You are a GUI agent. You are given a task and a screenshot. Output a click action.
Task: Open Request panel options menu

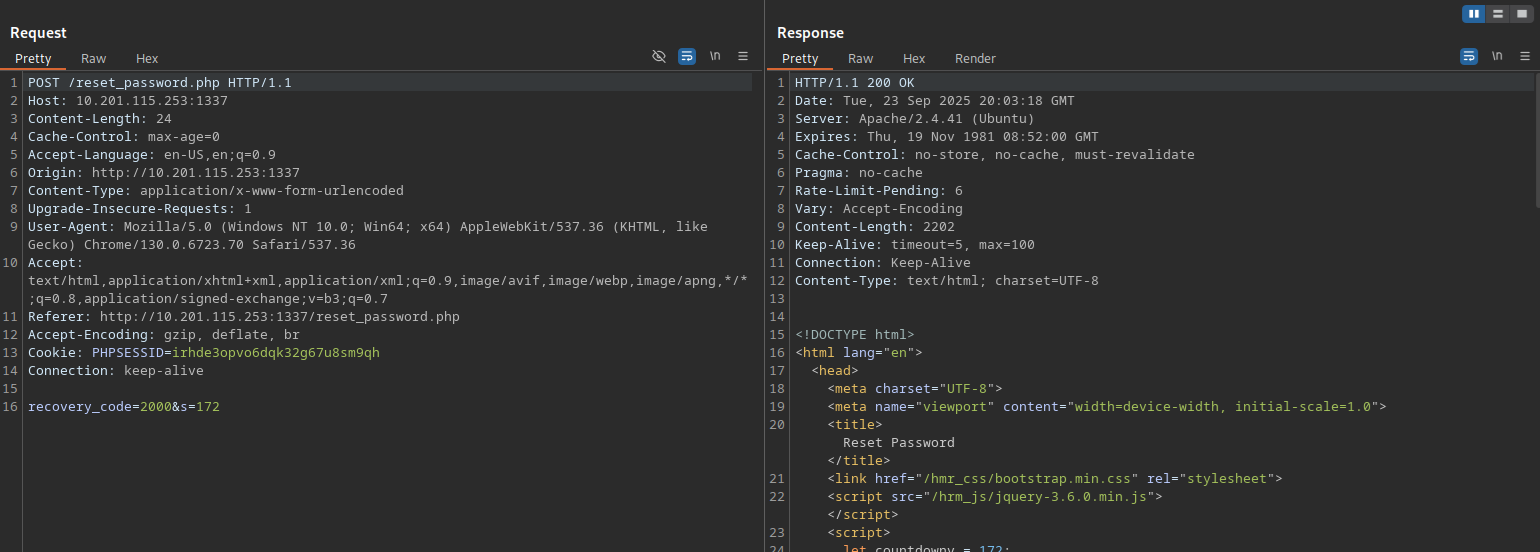[743, 56]
